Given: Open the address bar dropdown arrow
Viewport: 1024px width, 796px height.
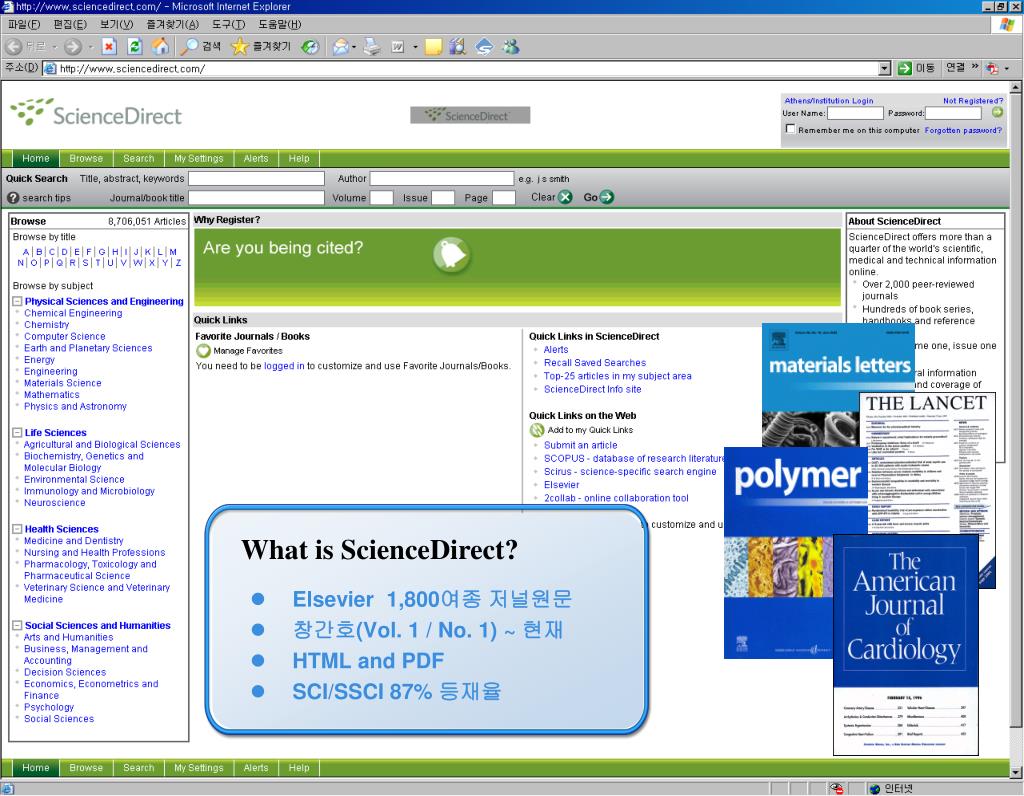Looking at the screenshot, I should 885,68.
